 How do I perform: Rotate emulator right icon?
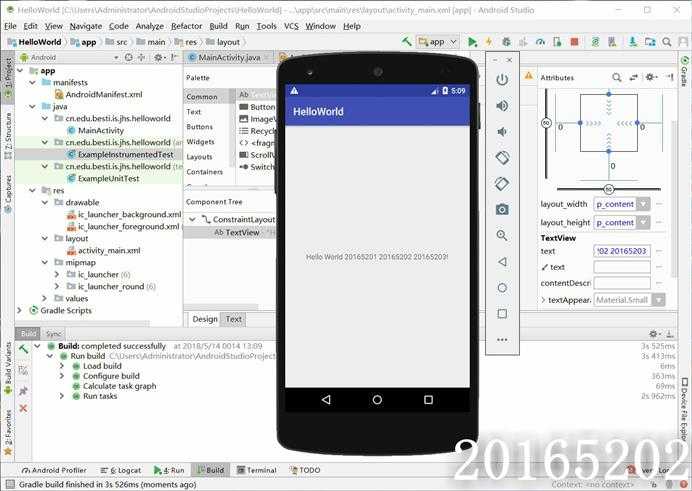point(502,184)
